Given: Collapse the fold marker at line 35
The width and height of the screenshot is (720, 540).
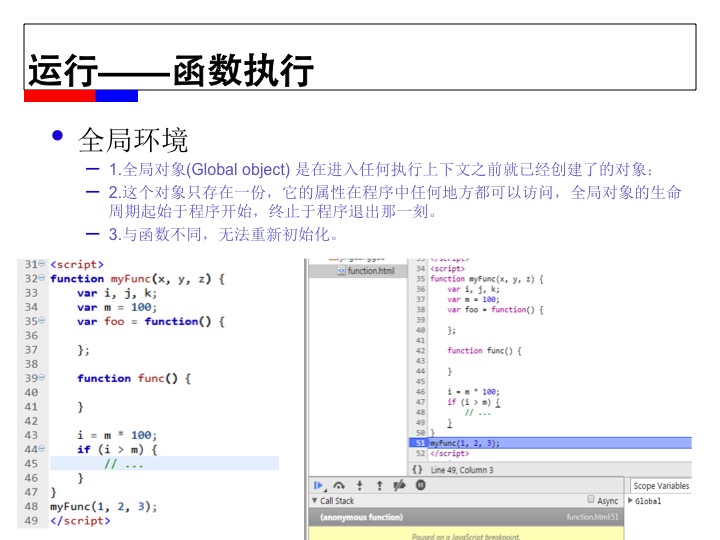Looking at the screenshot, I should point(41,322).
